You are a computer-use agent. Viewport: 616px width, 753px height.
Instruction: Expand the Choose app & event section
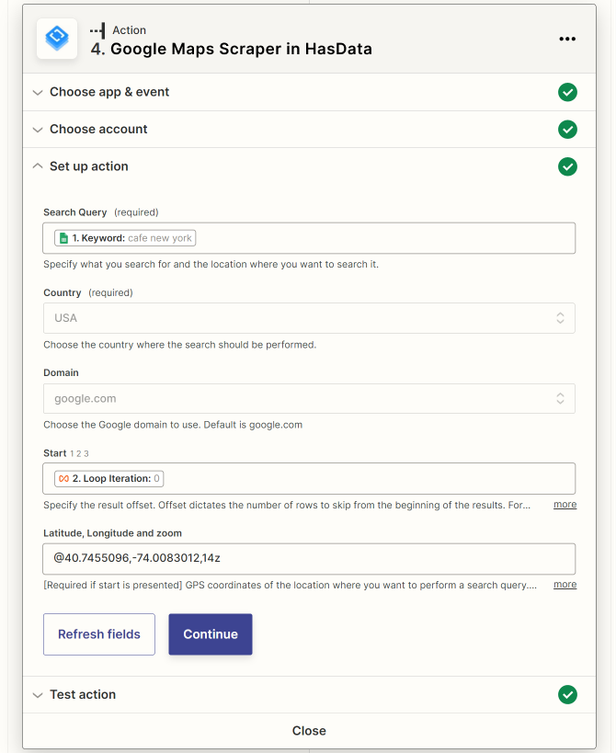[110, 92]
